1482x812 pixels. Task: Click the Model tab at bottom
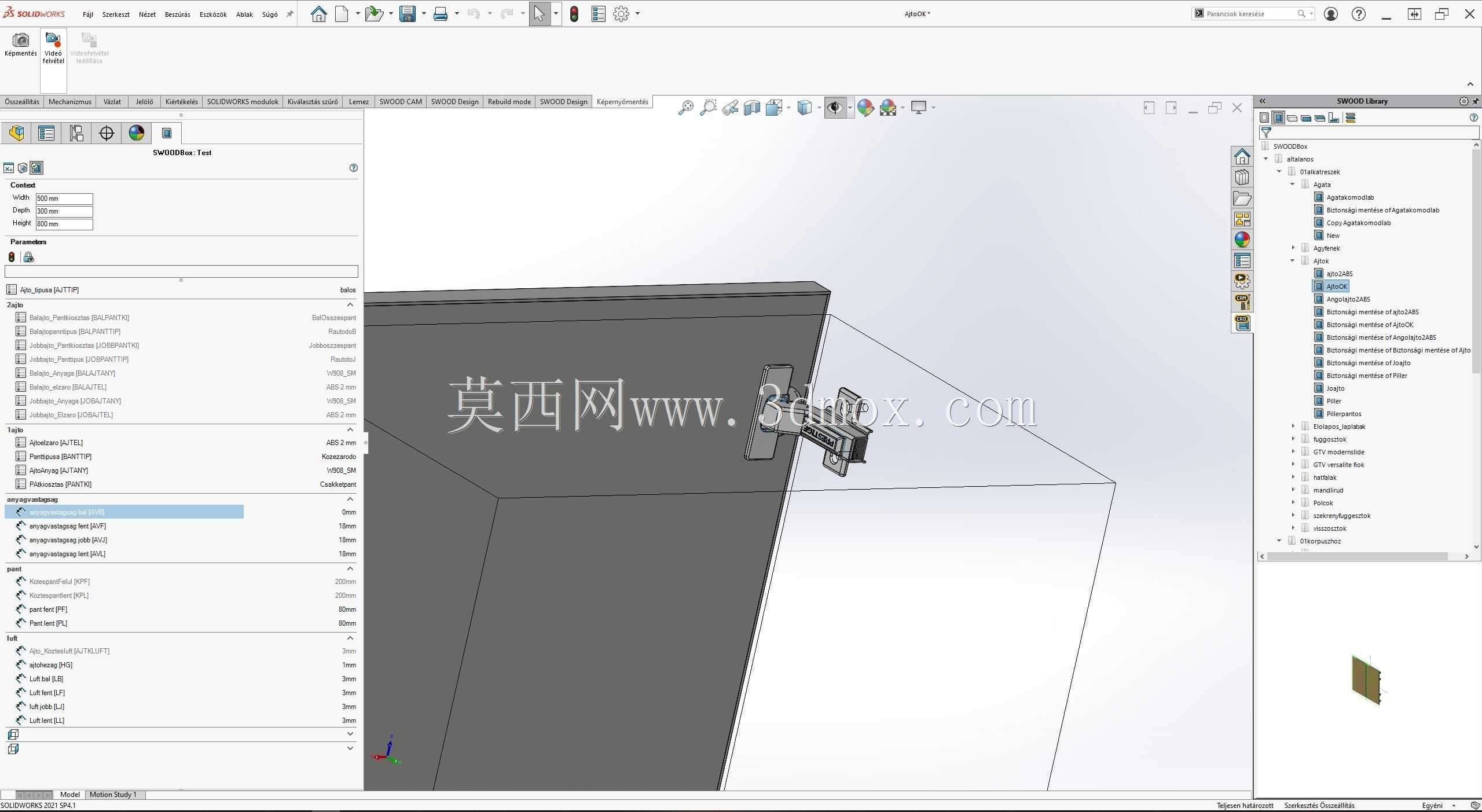[x=70, y=795]
